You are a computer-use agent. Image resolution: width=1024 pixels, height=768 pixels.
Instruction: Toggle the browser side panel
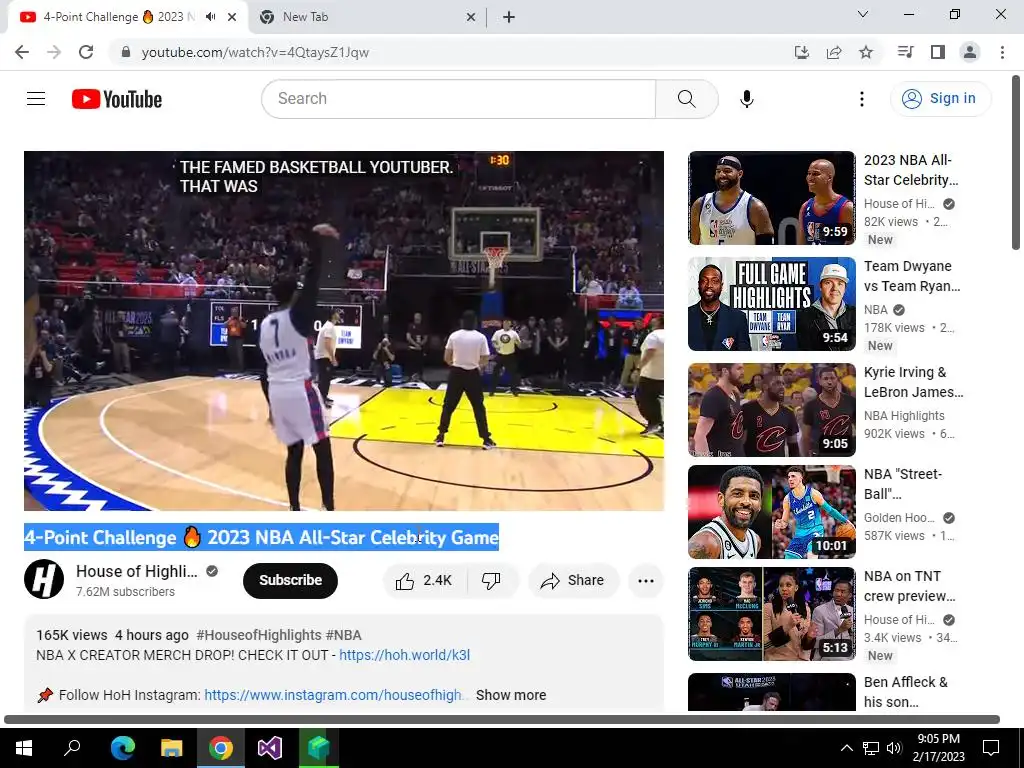pos(938,52)
